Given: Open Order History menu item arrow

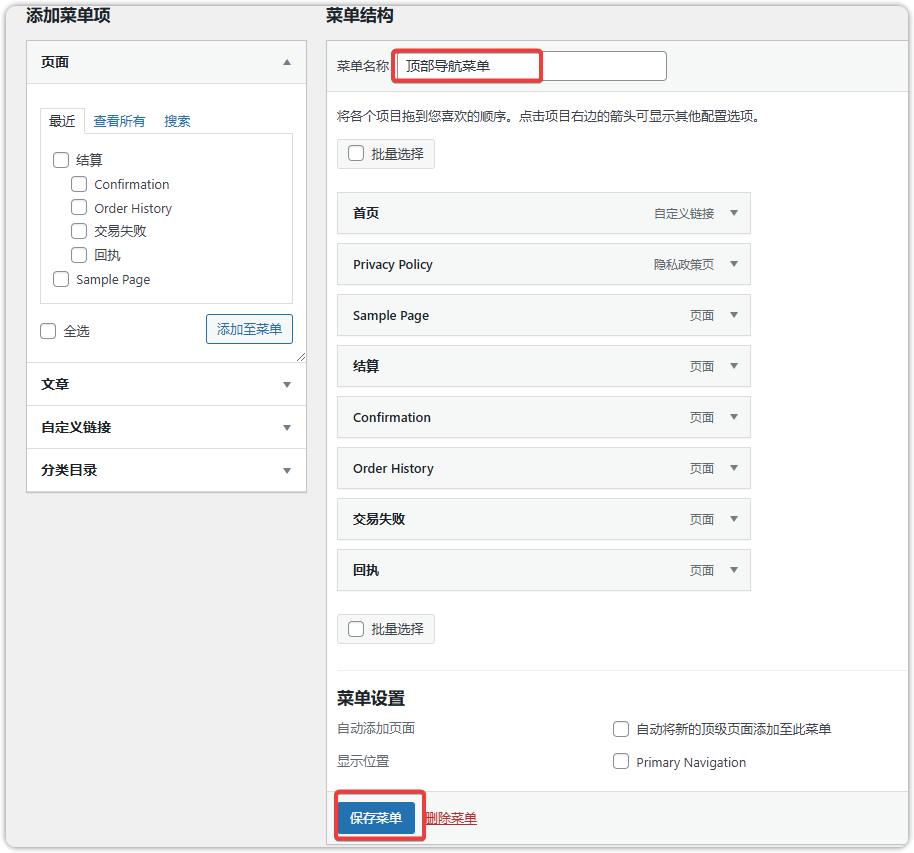Looking at the screenshot, I should [x=734, y=468].
